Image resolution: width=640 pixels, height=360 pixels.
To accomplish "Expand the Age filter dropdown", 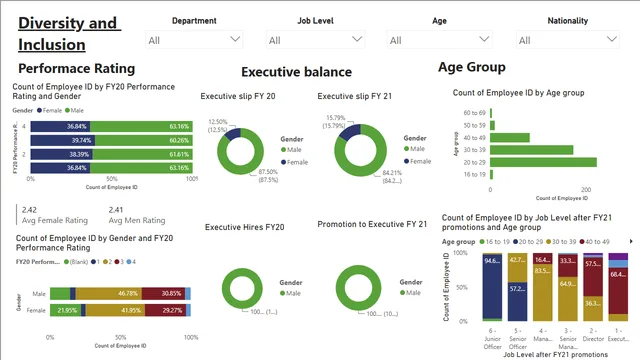I will coord(439,40).
